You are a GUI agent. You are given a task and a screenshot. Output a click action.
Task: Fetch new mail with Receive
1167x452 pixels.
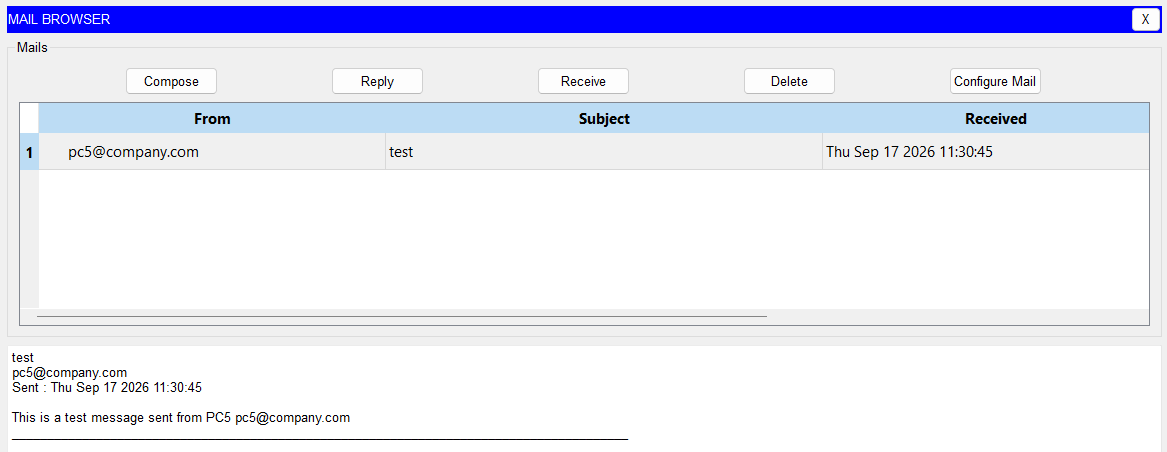point(584,81)
